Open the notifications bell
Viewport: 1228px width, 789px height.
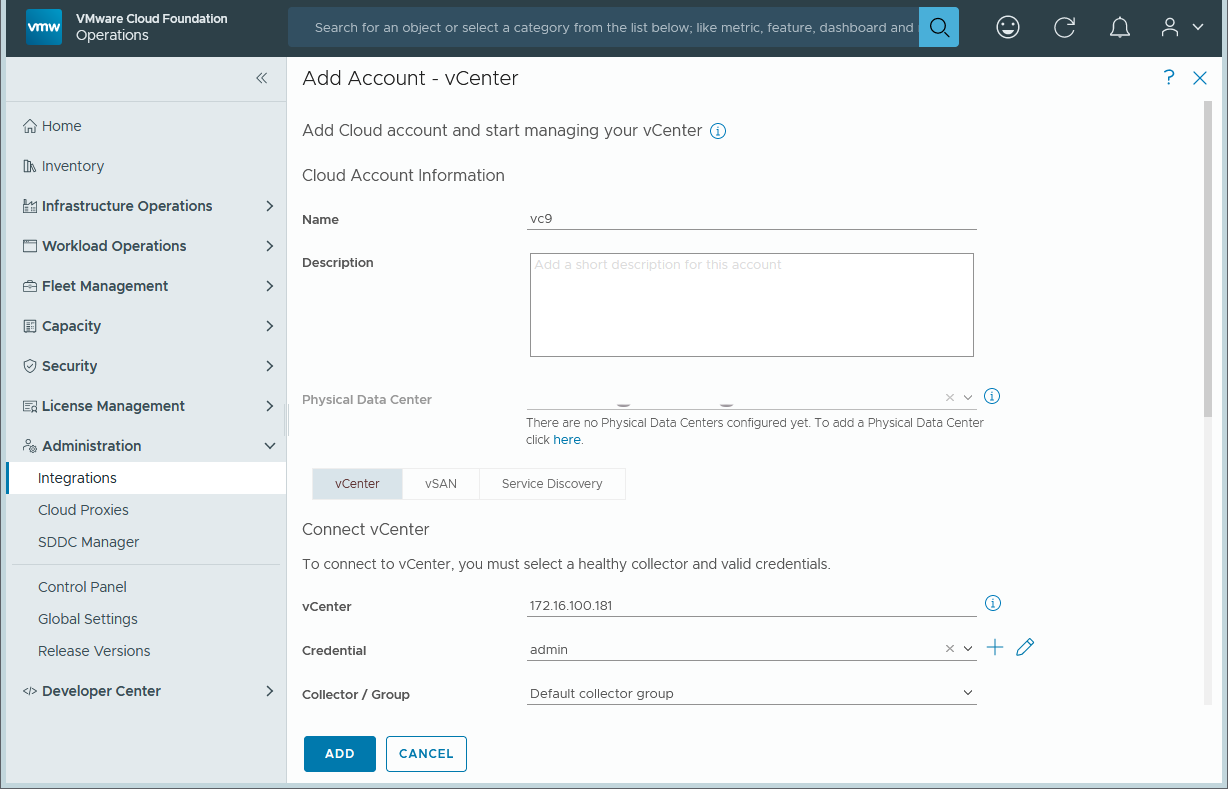point(1120,27)
